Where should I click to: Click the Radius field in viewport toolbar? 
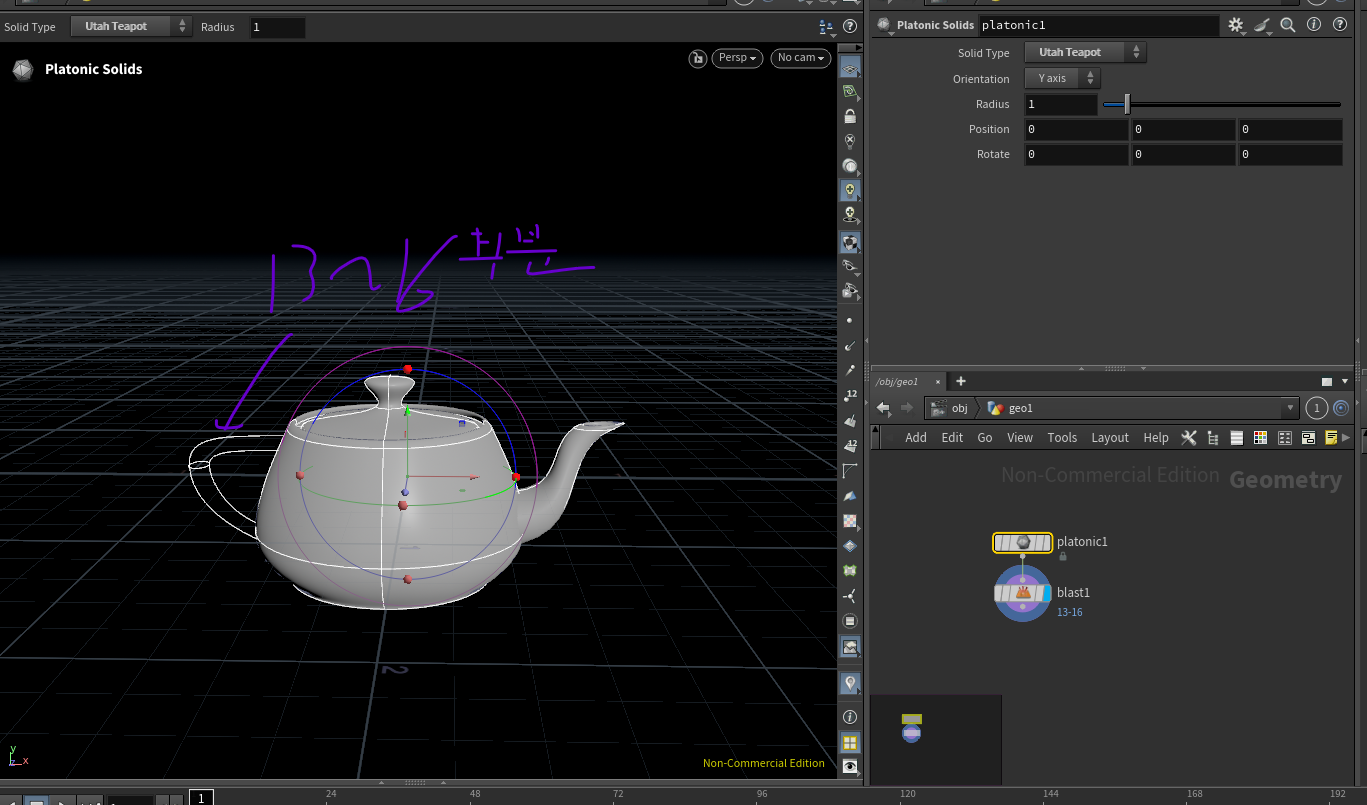click(277, 27)
